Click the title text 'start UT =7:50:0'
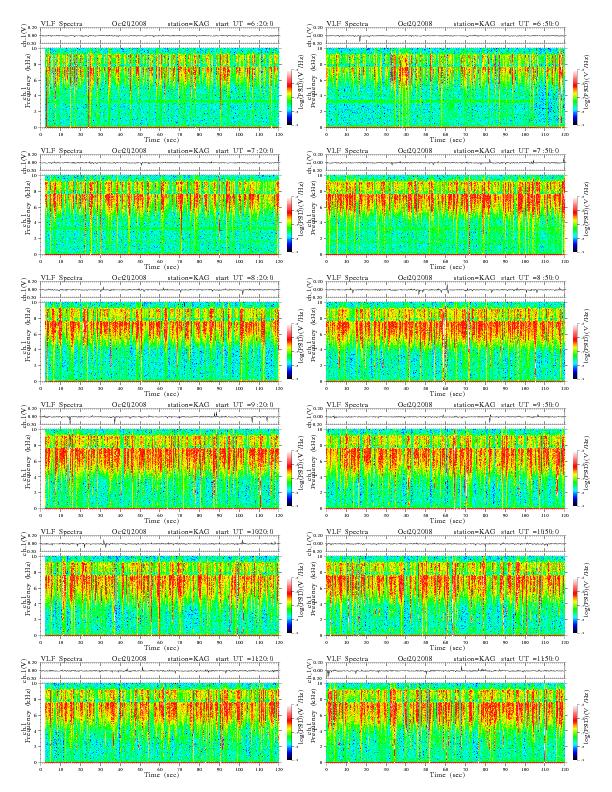The width and height of the screenshot is (612, 792). (530, 151)
